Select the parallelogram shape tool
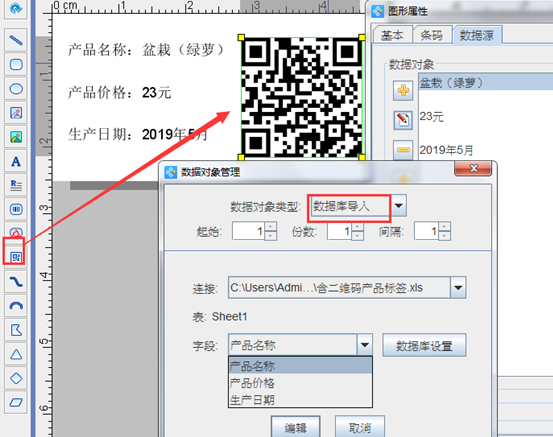The width and height of the screenshot is (553, 437). 16,402
